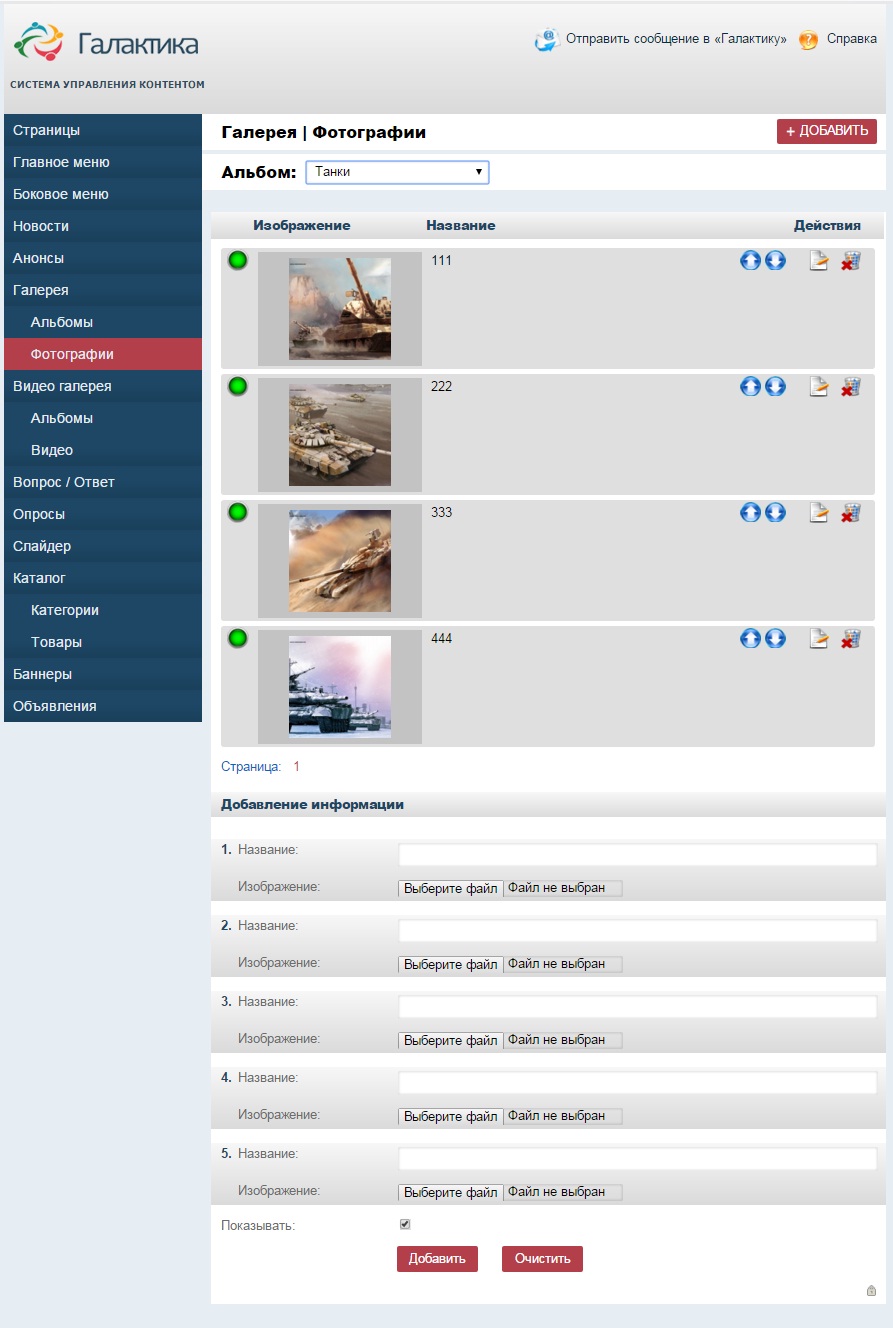Move photo 222 down in order

click(775, 387)
